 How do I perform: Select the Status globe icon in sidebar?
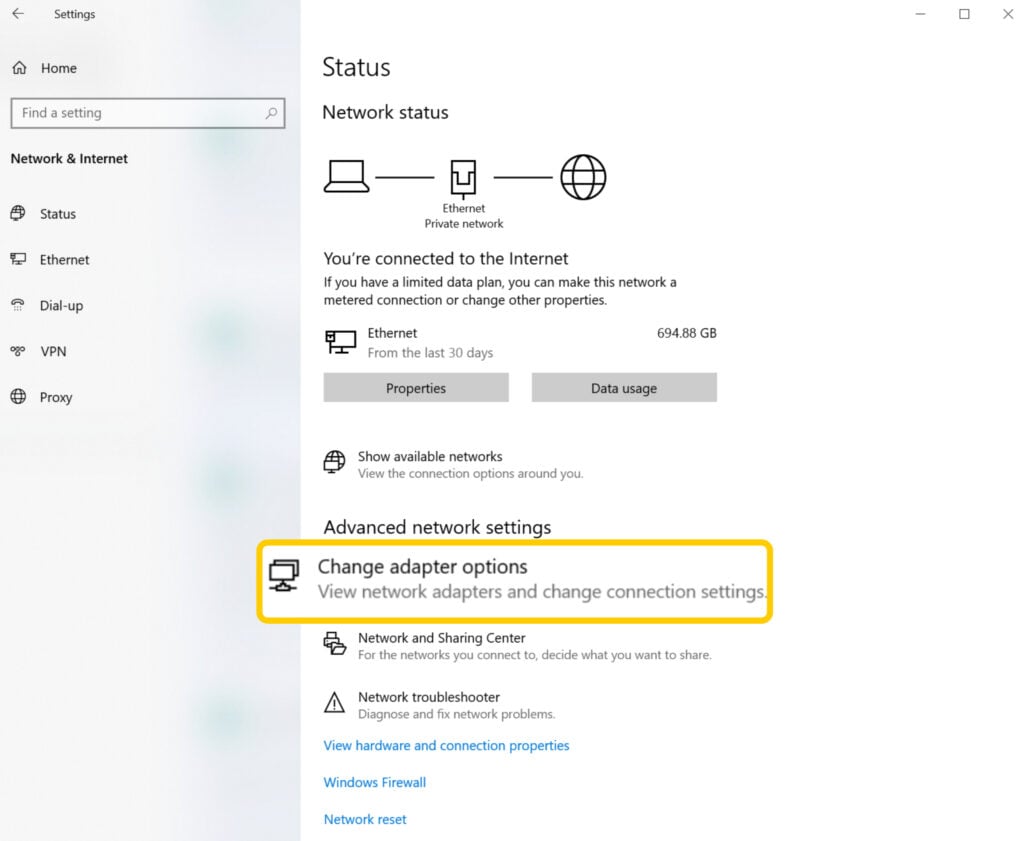(x=20, y=213)
